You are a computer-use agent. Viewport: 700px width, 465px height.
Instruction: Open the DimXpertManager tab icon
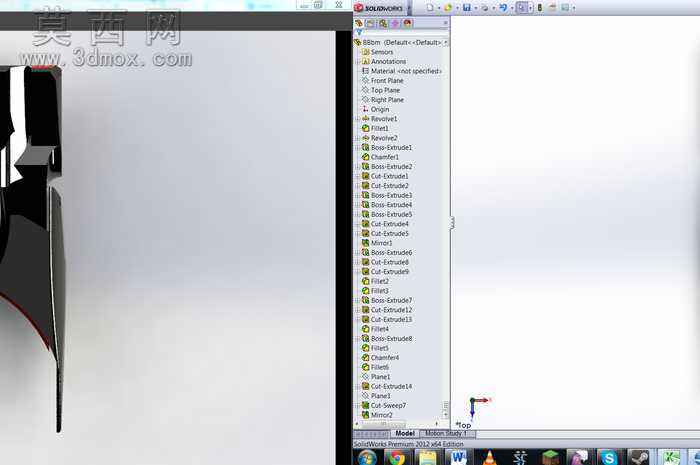coord(395,23)
